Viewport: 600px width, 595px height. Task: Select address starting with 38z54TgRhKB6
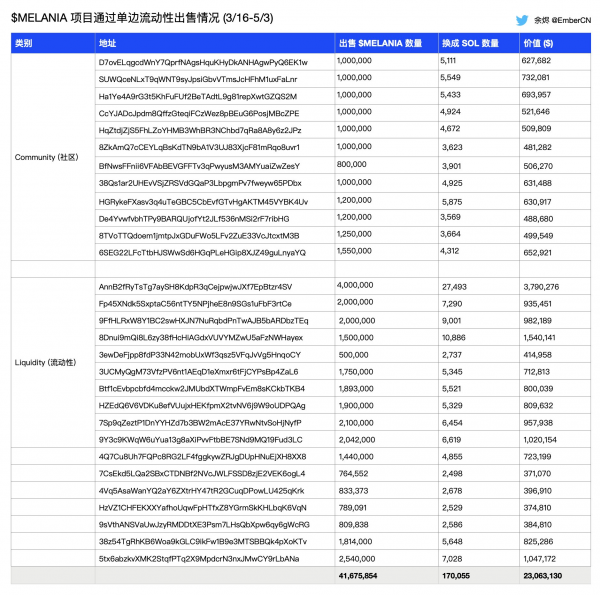[x=202, y=541]
